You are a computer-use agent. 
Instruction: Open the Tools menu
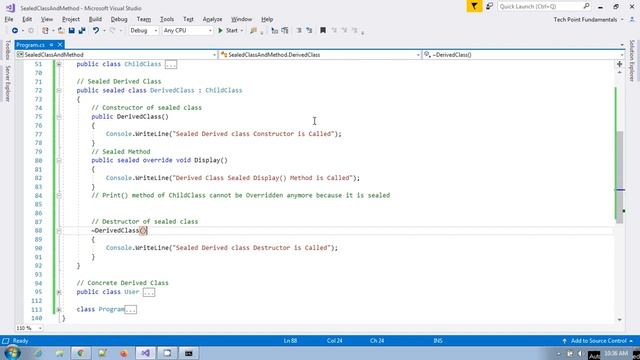(x=167, y=19)
